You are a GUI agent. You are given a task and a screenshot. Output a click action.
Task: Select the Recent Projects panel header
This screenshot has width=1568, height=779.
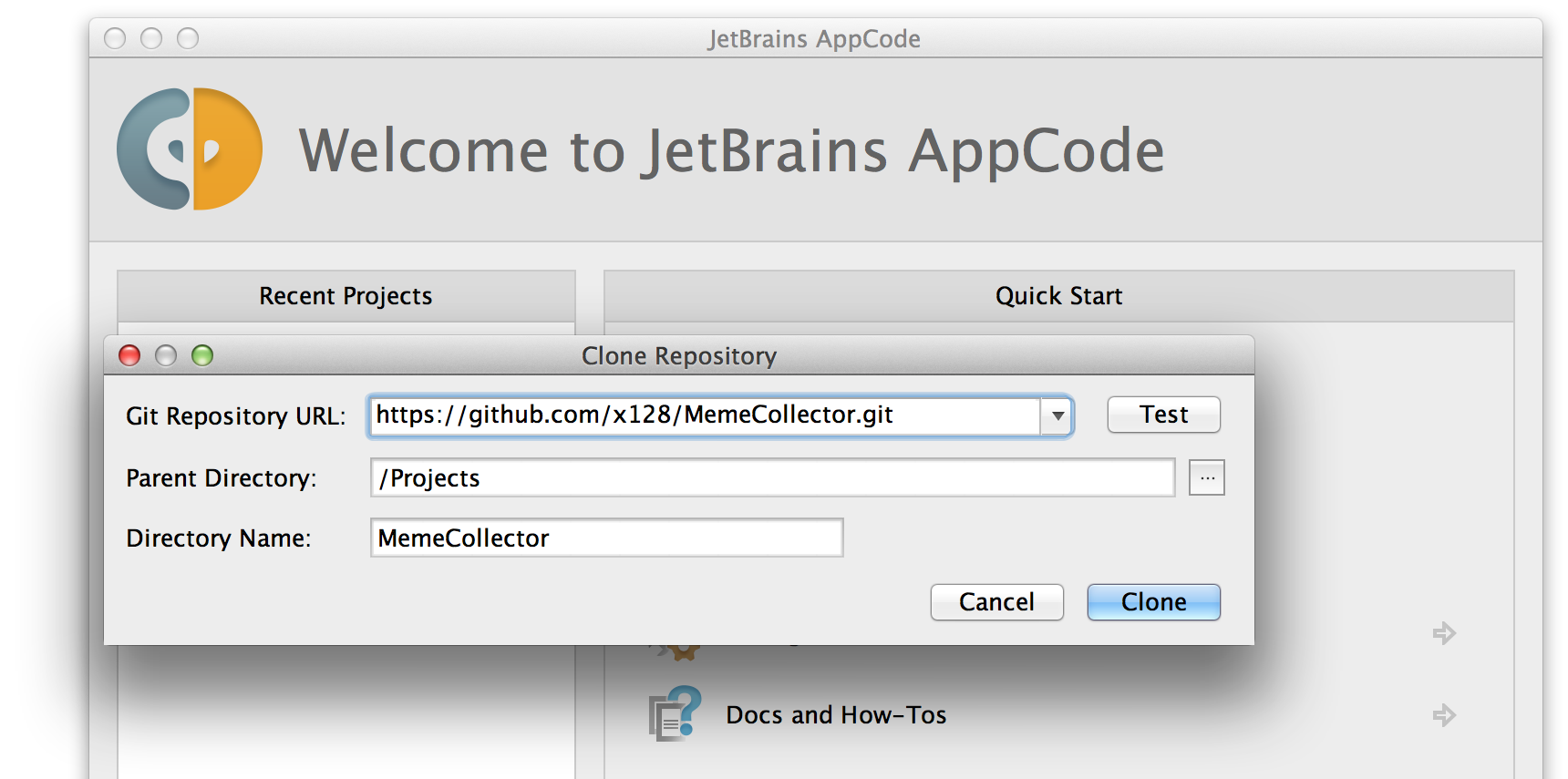(346, 296)
